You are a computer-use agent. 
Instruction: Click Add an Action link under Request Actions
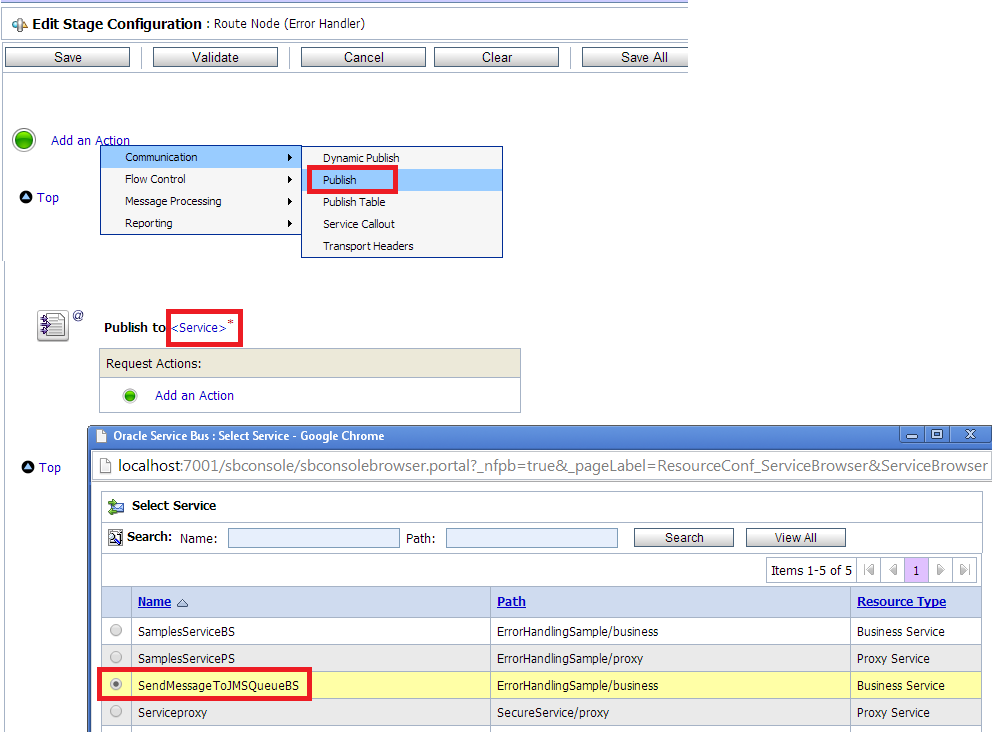pyautogui.click(x=194, y=396)
